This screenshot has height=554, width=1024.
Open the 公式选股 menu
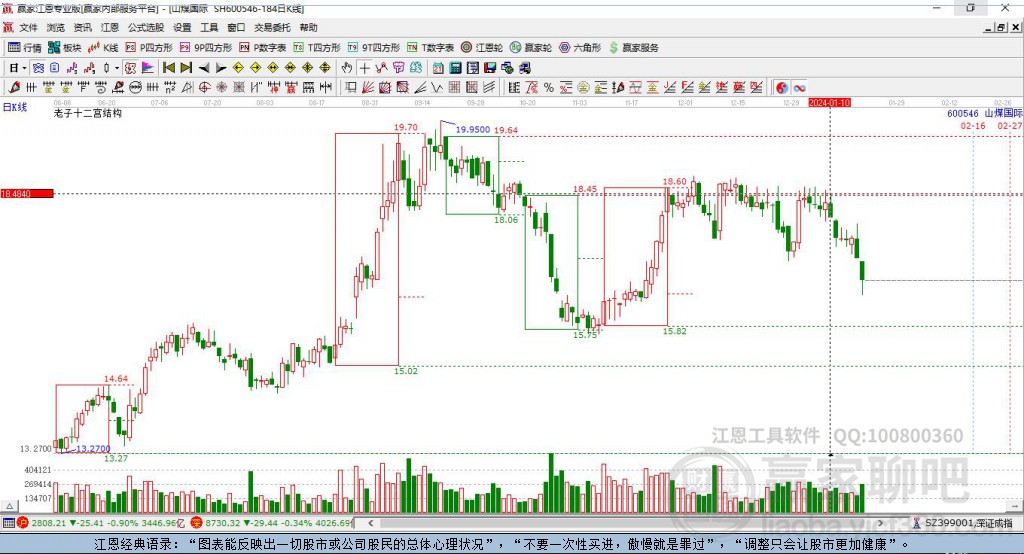coord(146,27)
